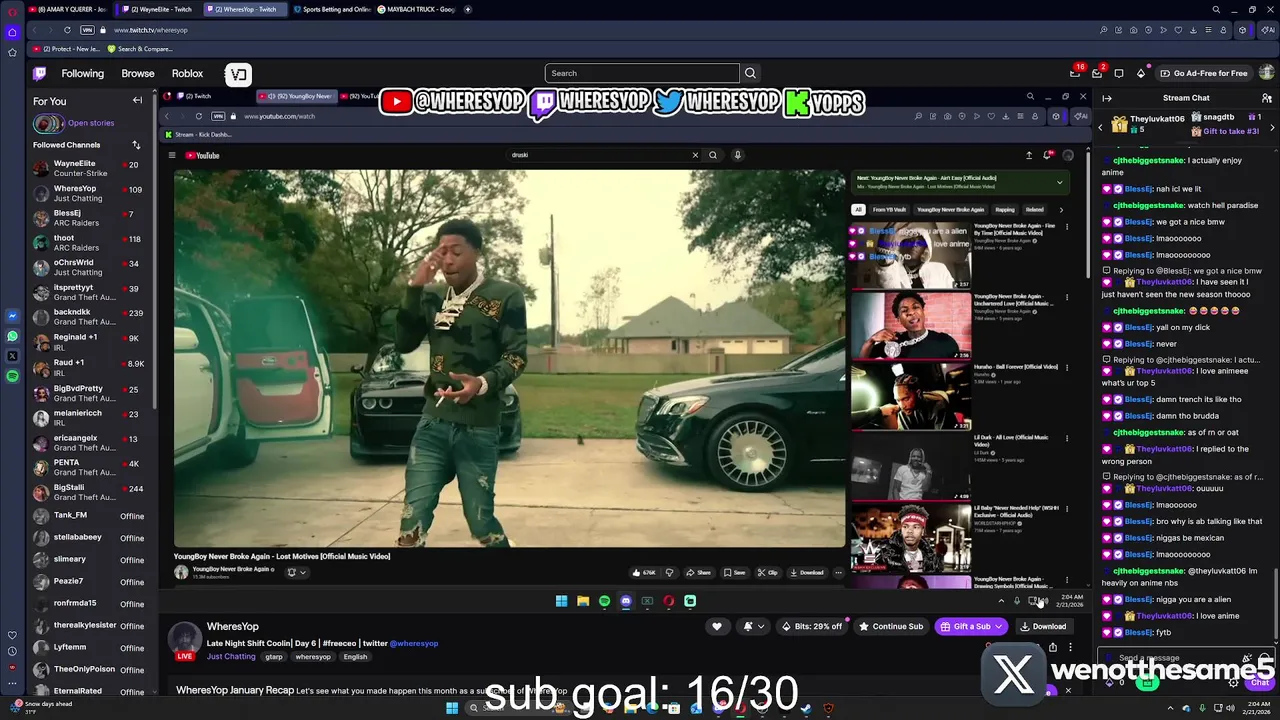Open chat settings gear icon
Image resolution: width=1280 pixels, height=720 pixels.
pyautogui.click(x=1233, y=682)
